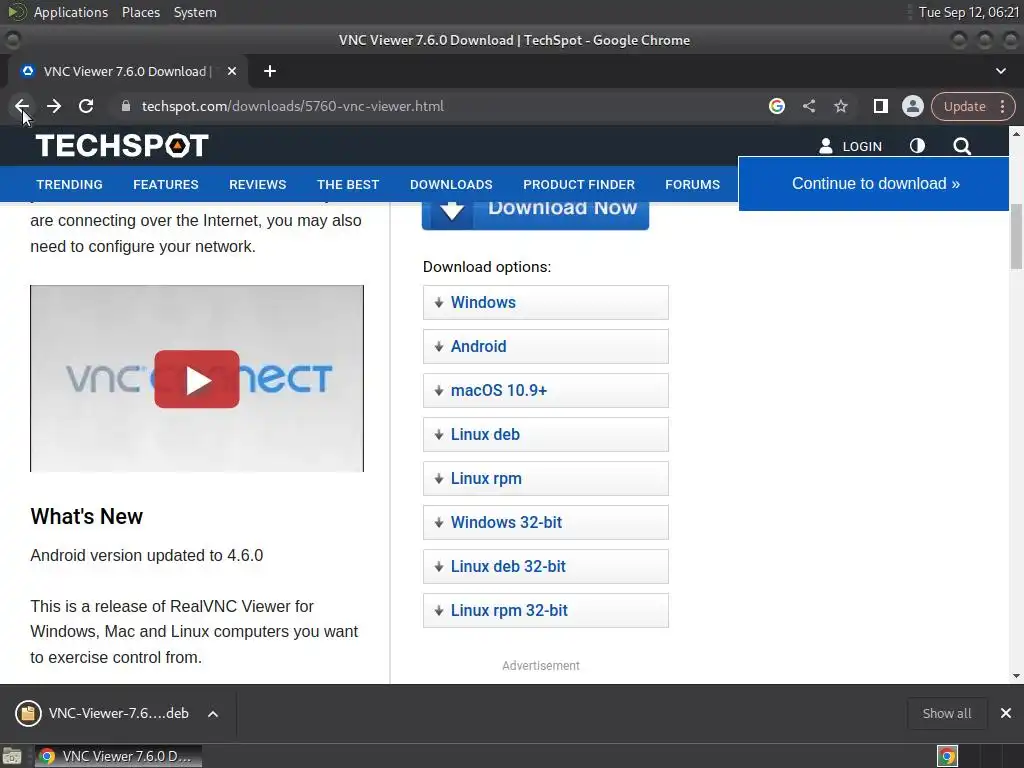This screenshot has height=768, width=1024.
Task: Click the page's vertical scrollbar thumb
Action: point(1016,236)
